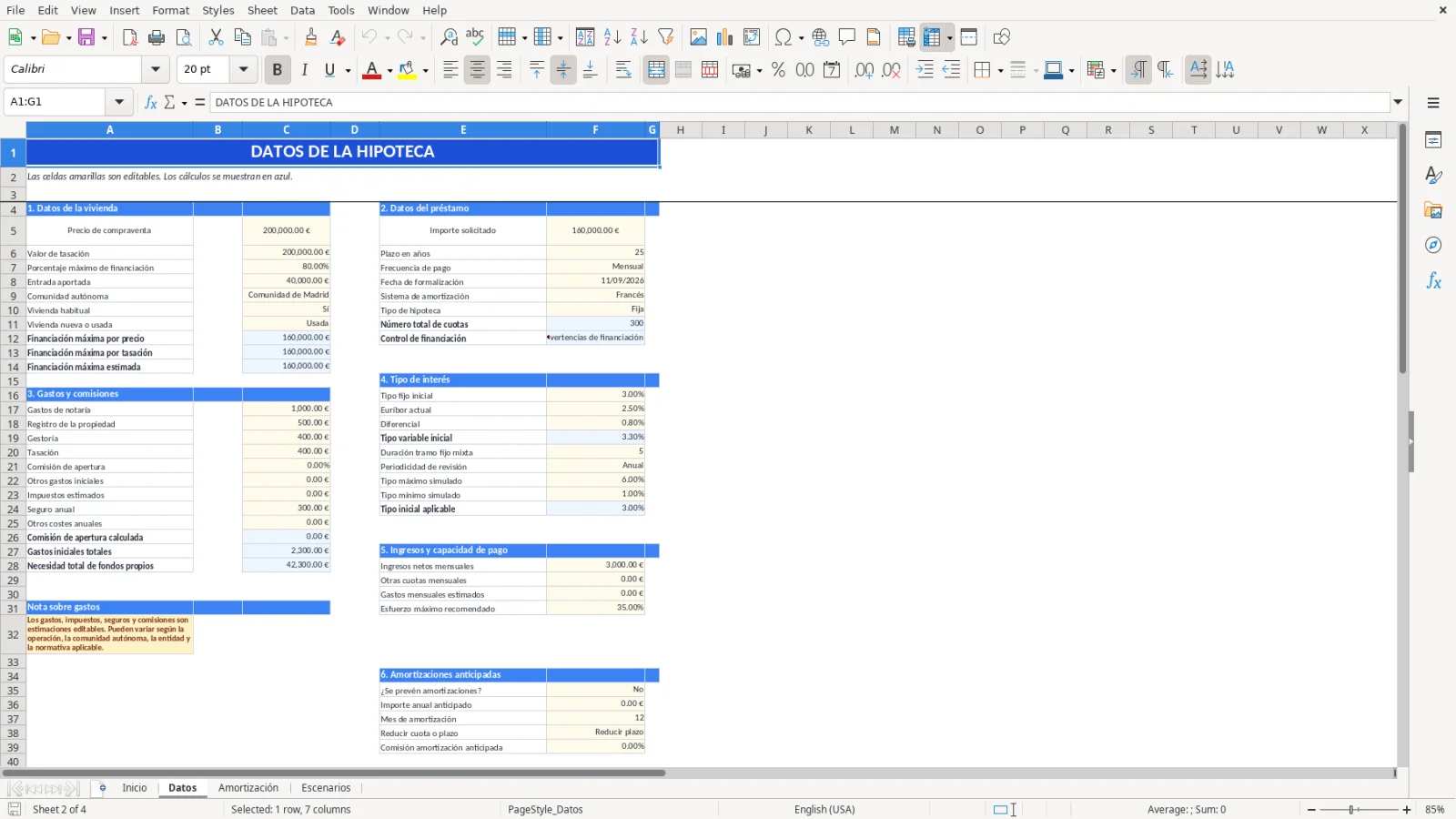1456x819 pixels.
Task: Toggle Center Horizontally alignment
Action: pos(477,70)
